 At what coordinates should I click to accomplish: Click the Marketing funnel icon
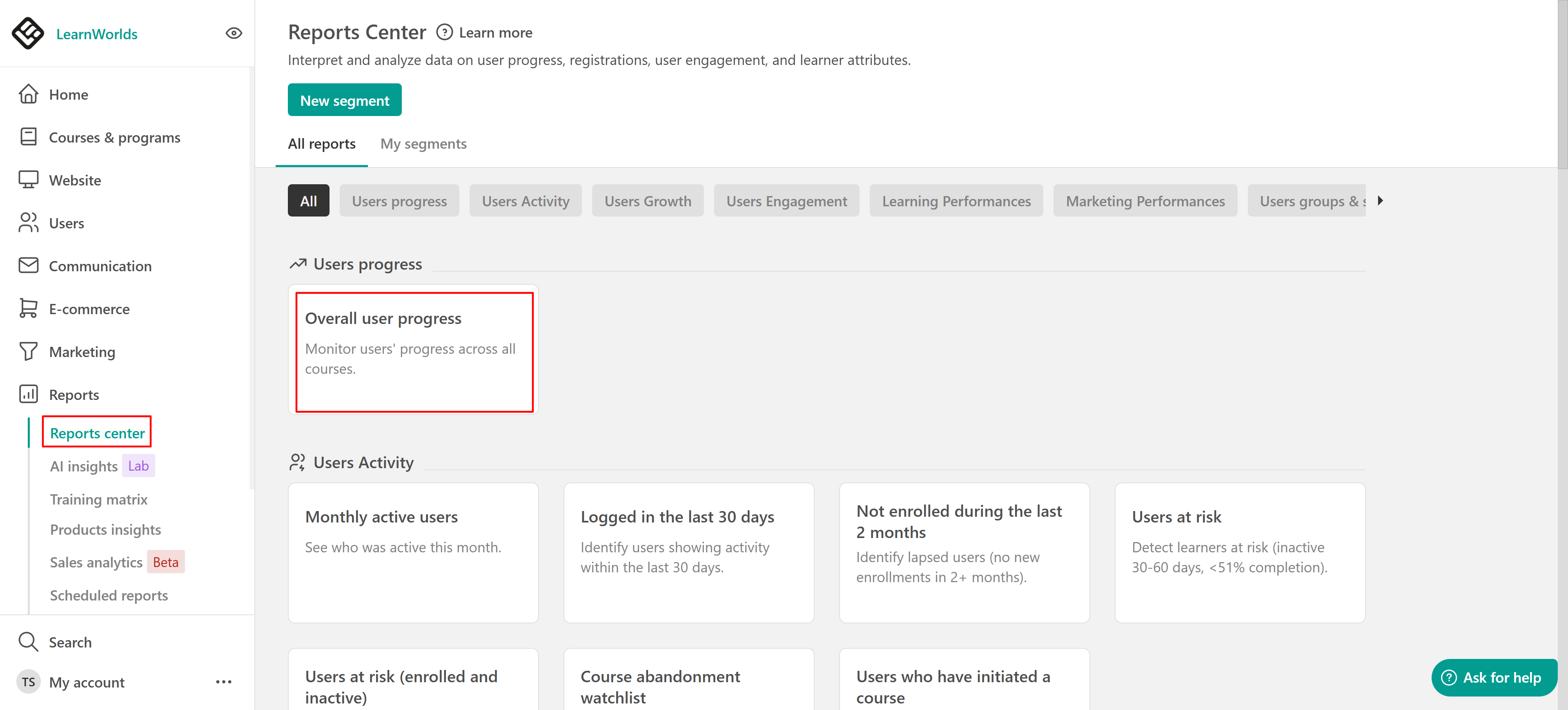(x=28, y=352)
